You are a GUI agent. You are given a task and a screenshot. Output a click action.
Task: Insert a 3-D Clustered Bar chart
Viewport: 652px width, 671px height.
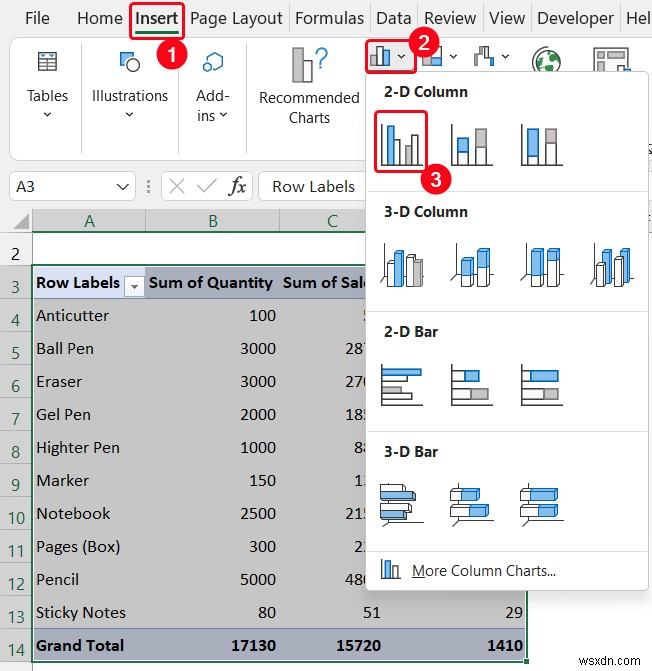[401, 505]
